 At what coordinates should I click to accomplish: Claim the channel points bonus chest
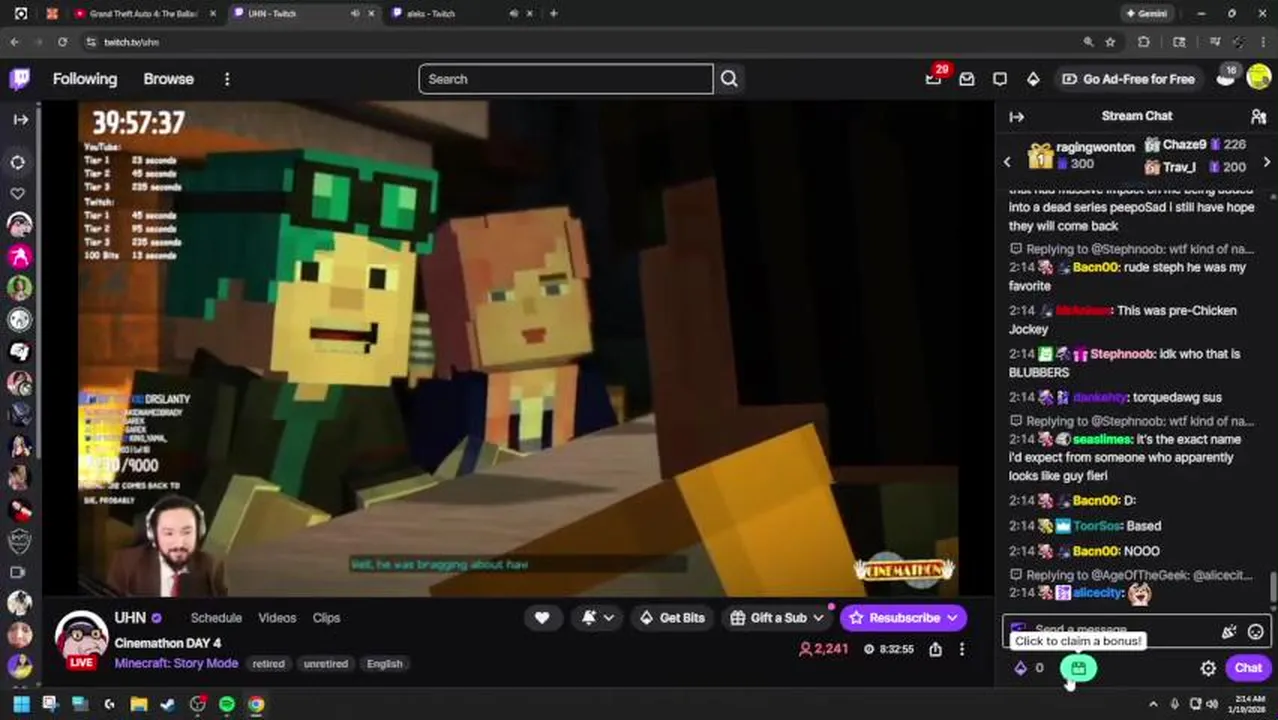pyautogui.click(x=1078, y=668)
